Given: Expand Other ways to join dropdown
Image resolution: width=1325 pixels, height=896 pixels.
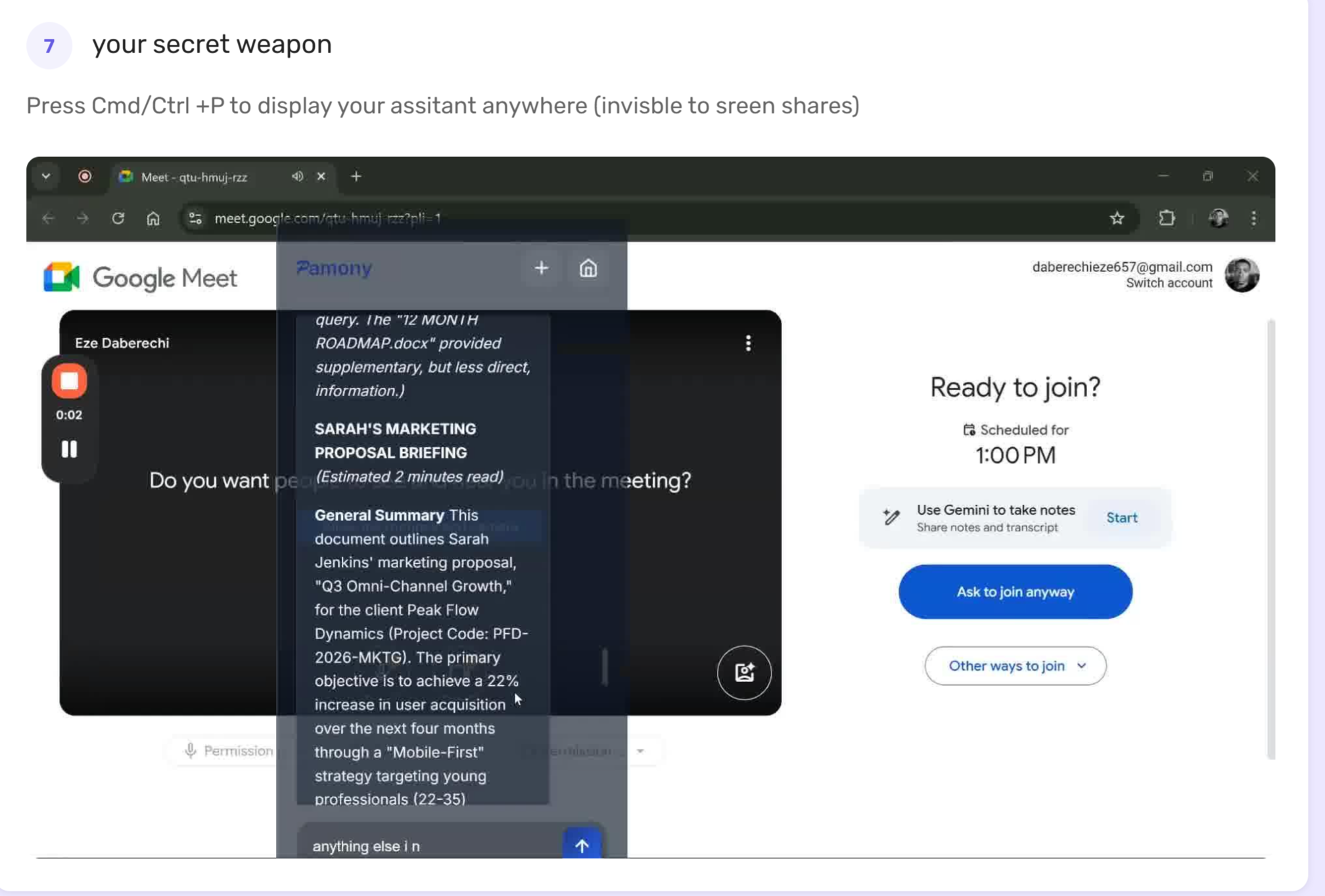Looking at the screenshot, I should tap(1015, 665).
